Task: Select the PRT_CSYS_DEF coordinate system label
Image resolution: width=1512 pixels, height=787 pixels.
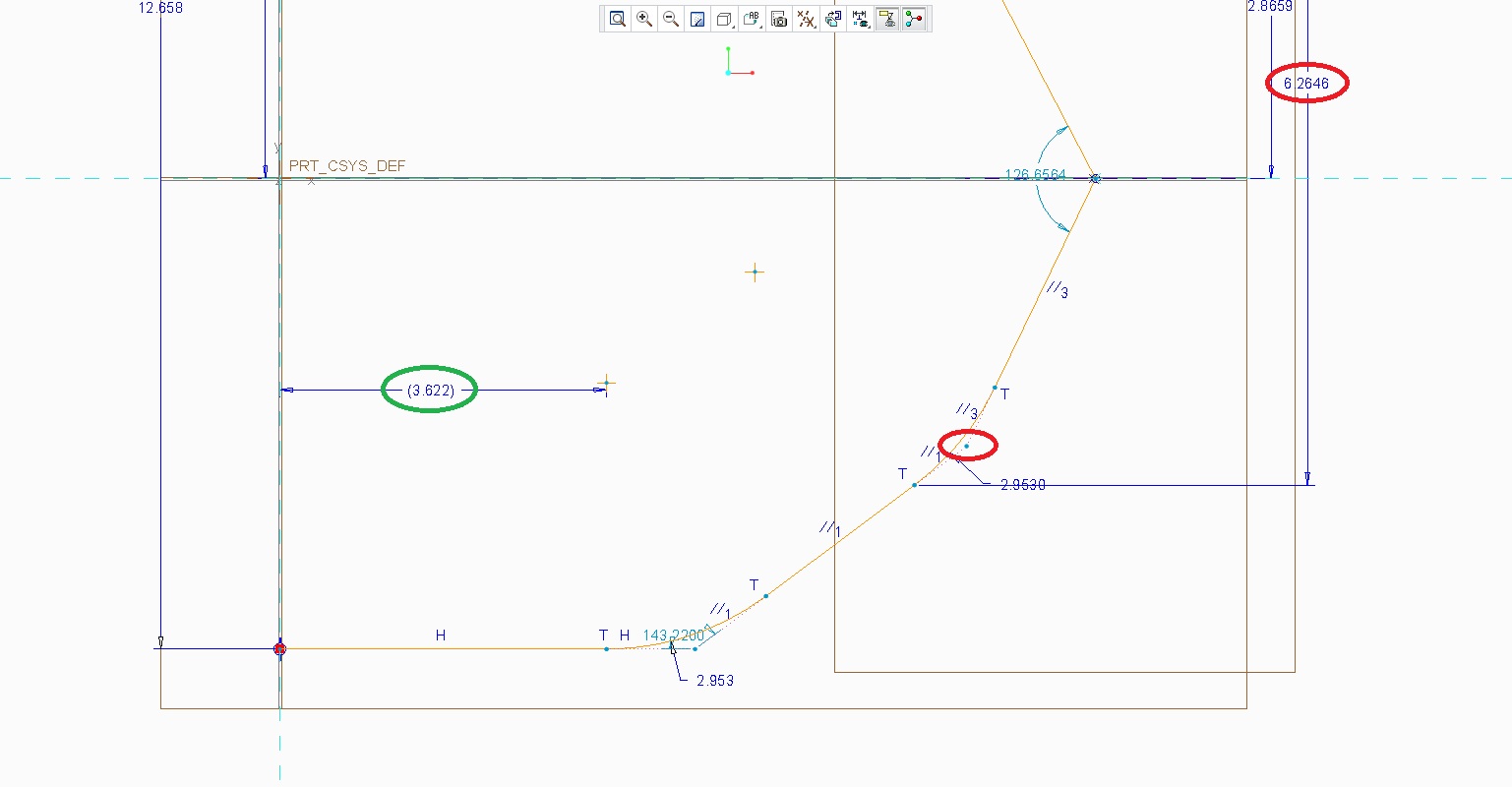Action: [x=347, y=166]
